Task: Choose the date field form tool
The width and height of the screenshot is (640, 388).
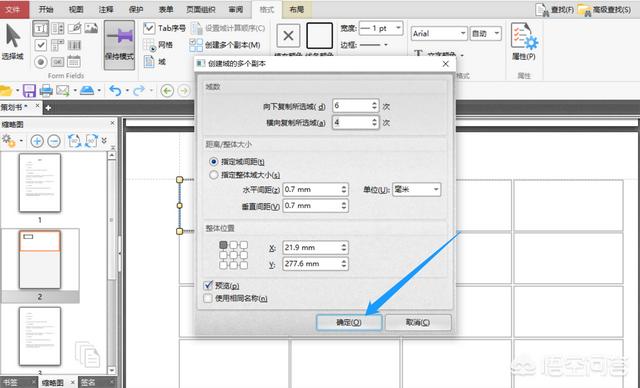Action: tap(74, 62)
